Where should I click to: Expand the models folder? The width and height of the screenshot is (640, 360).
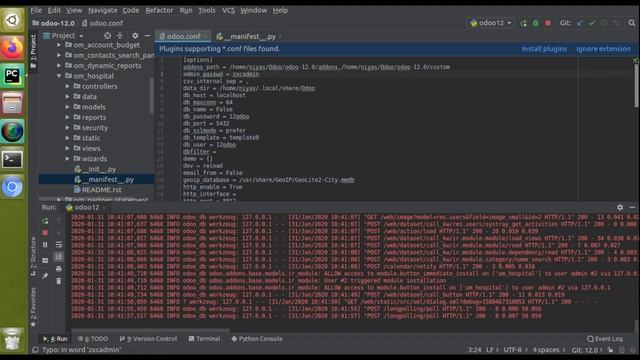pos(67,107)
